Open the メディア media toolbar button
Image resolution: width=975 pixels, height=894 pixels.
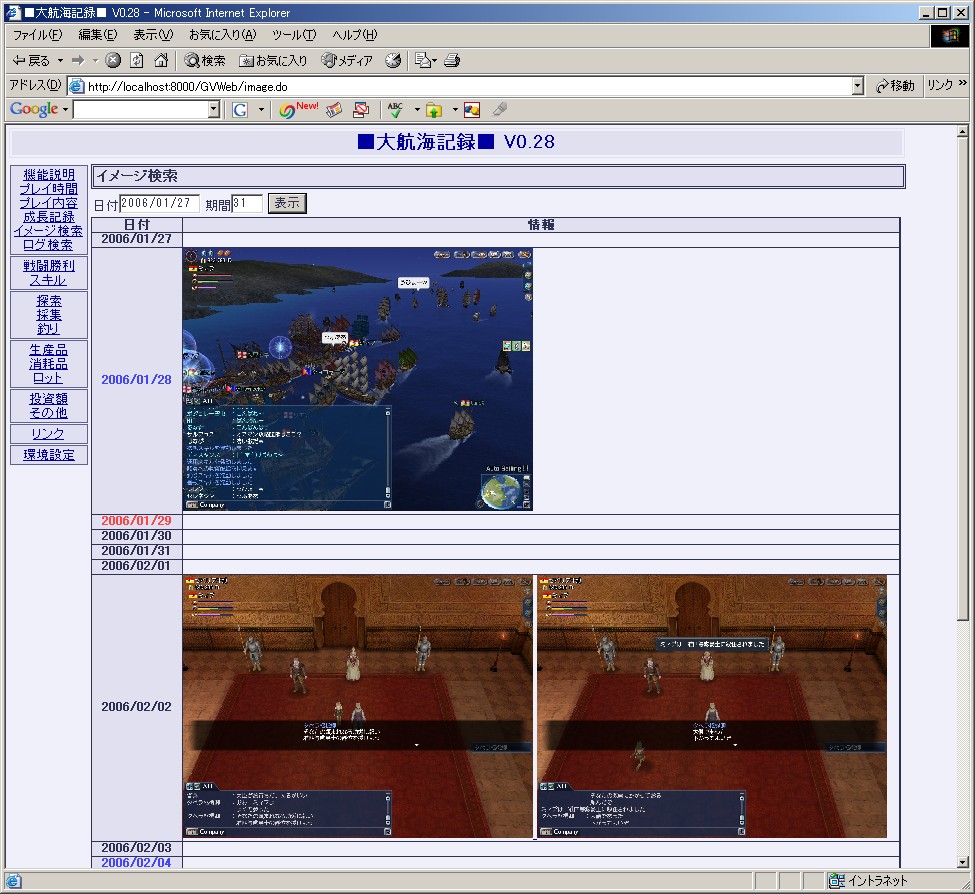[x=346, y=60]
